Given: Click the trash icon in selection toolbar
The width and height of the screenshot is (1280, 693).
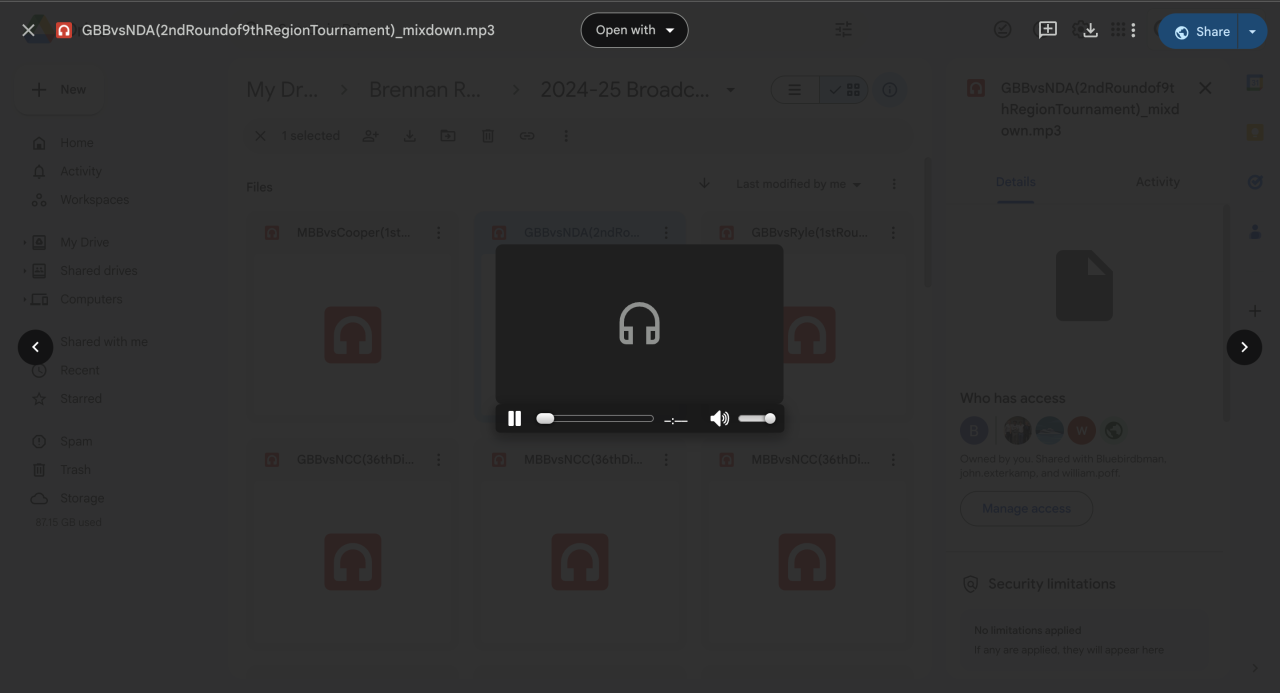Looking at the screenshot, I should 488,136.
